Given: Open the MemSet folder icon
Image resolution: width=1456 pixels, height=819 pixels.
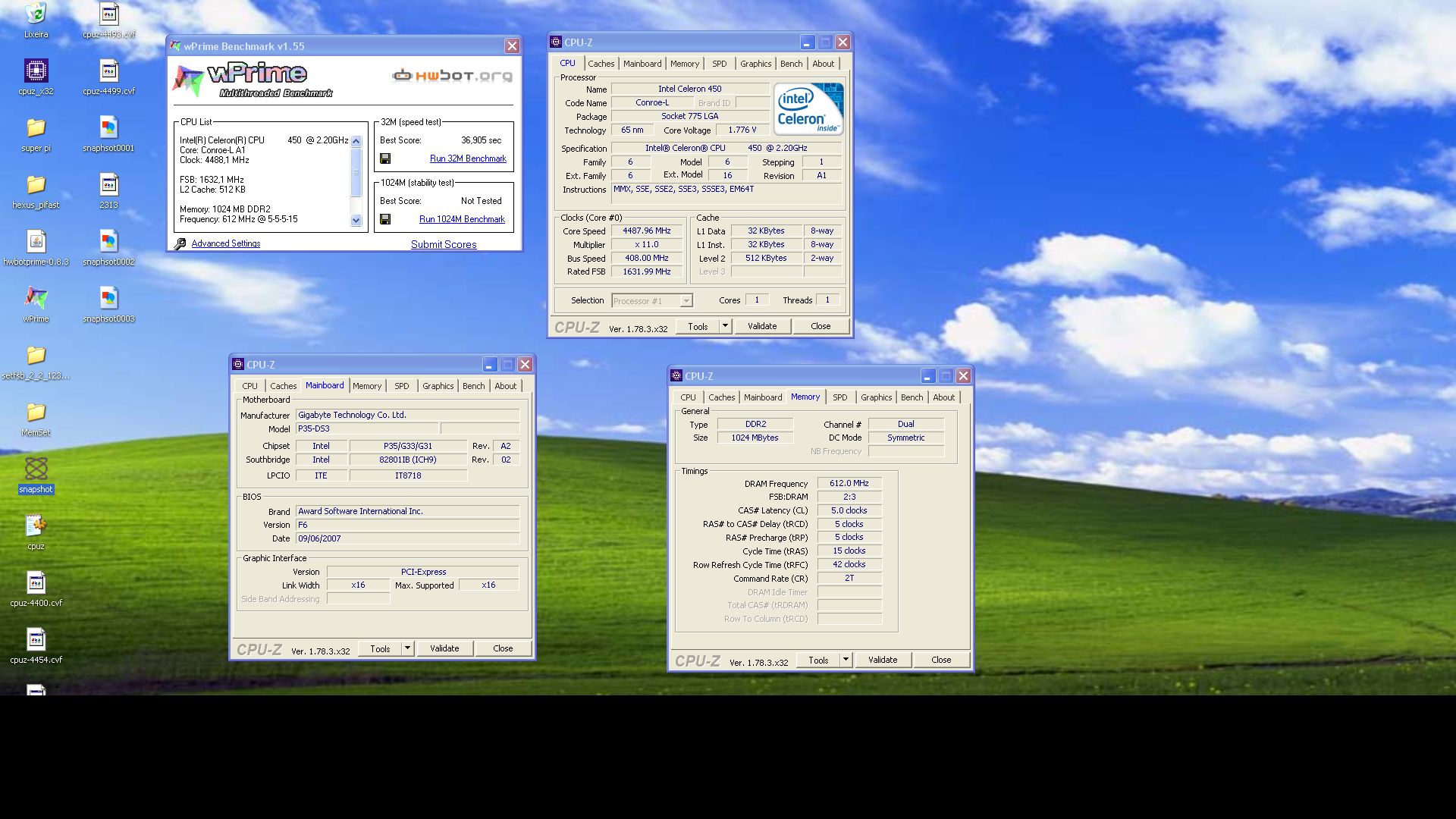Looking at the screenshot, I should tap(36, 412).
